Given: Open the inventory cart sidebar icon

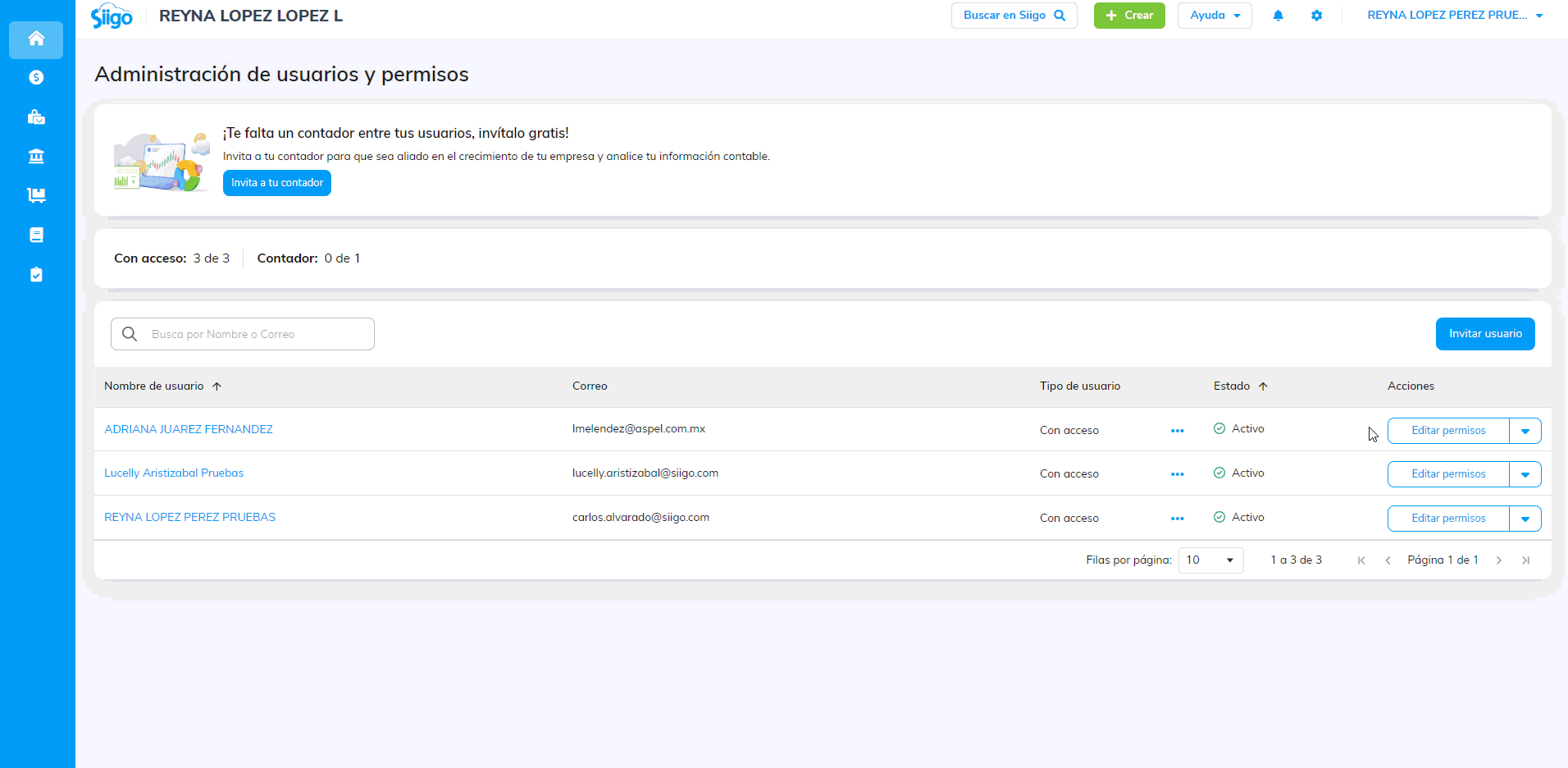Looking at the screenshot, I should pos(36,195).
